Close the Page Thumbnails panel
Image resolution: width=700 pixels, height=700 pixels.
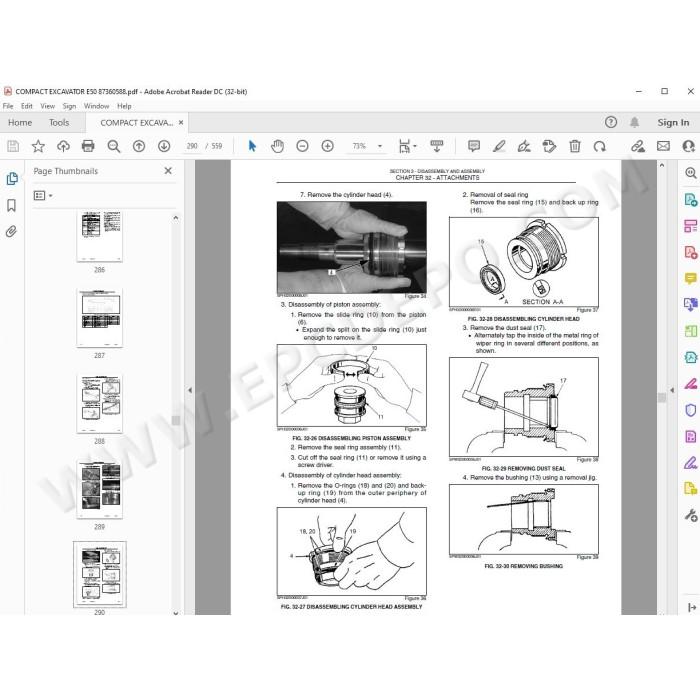click(168, 171)
